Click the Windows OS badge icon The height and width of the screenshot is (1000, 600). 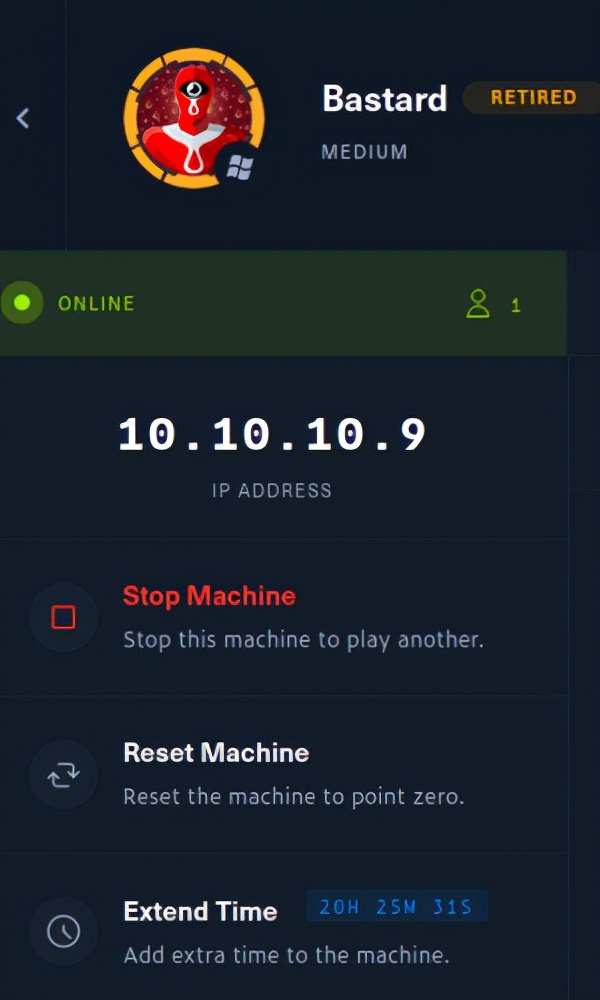(240, 168)
